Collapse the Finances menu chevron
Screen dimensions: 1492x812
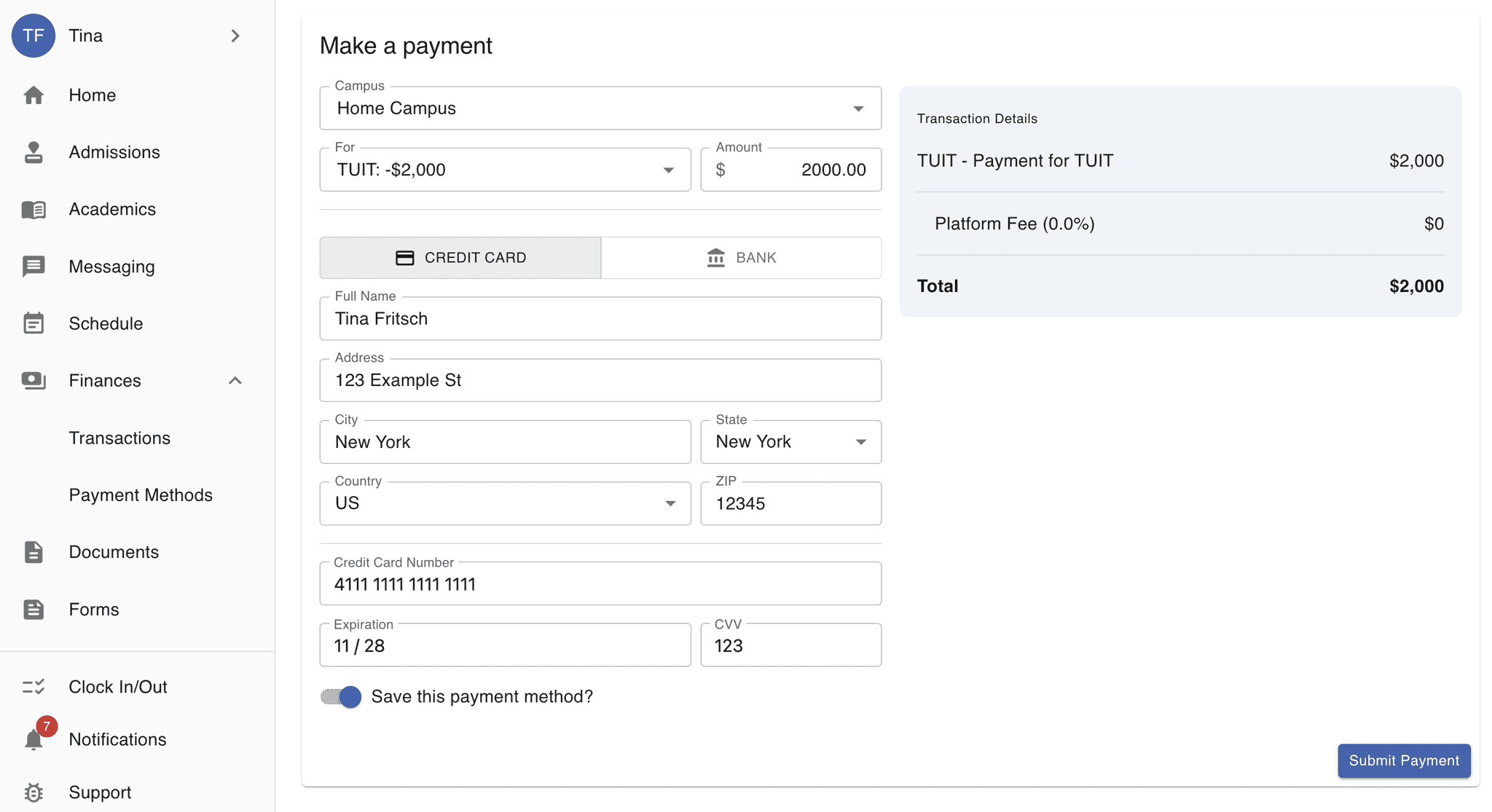235,381
